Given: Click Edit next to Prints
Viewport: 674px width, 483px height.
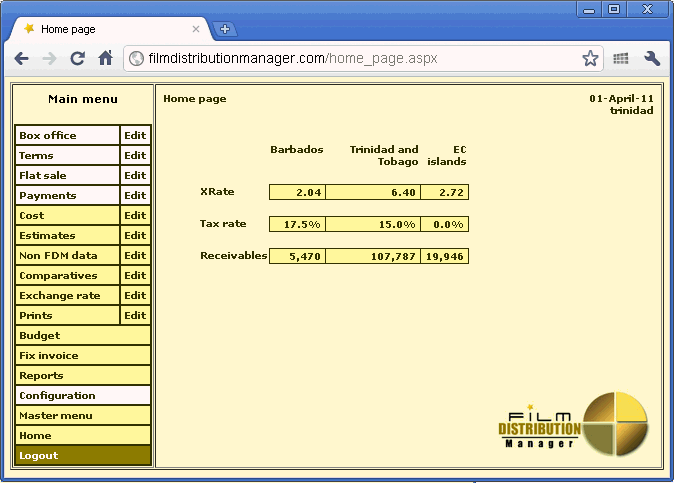Looking at the screenshot, I should pyautogui.click(x=135, y=316).
